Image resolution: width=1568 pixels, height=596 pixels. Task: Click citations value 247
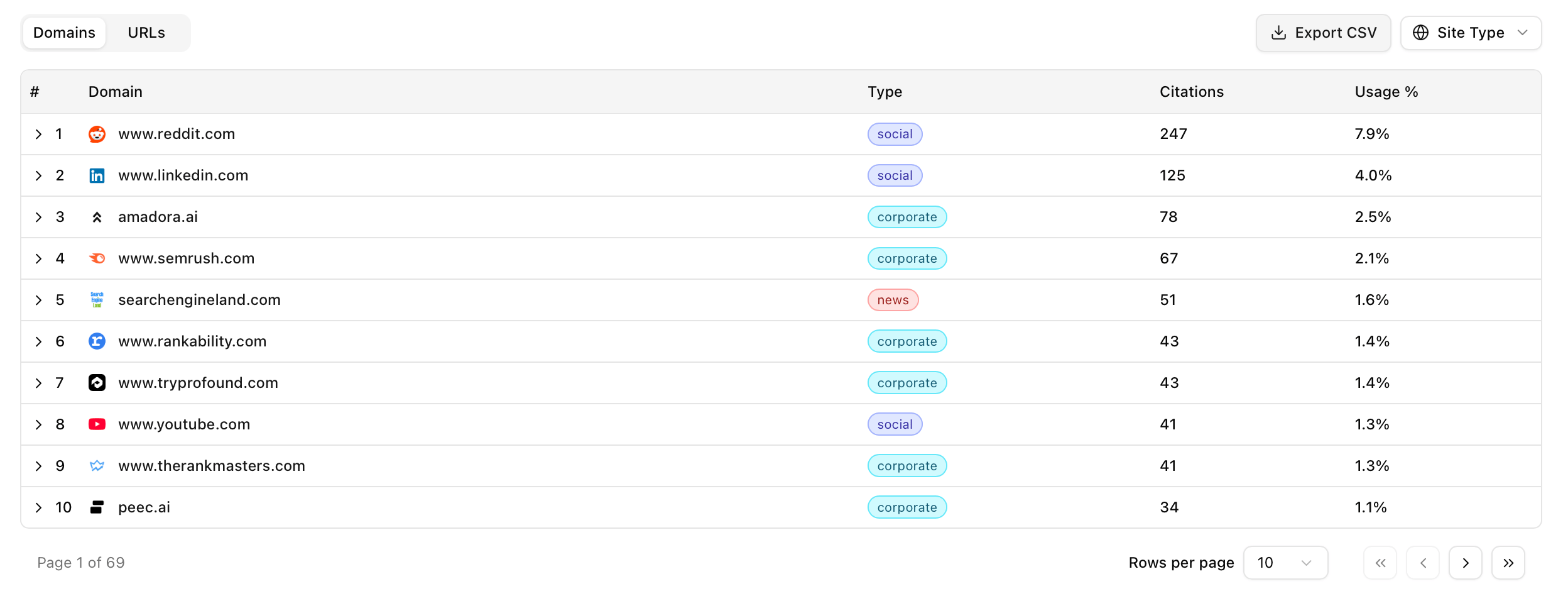[x=1173, y=134]
